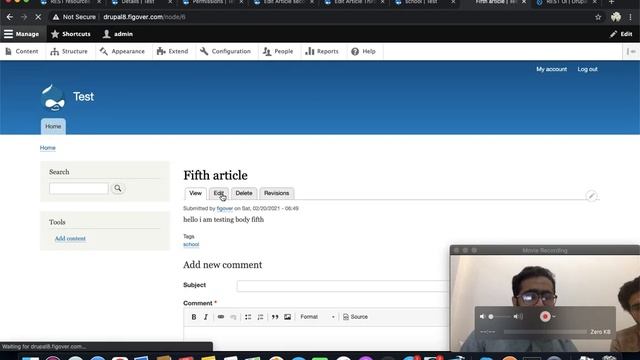Adjust the Movie Recording volume slider

point(500,316)
